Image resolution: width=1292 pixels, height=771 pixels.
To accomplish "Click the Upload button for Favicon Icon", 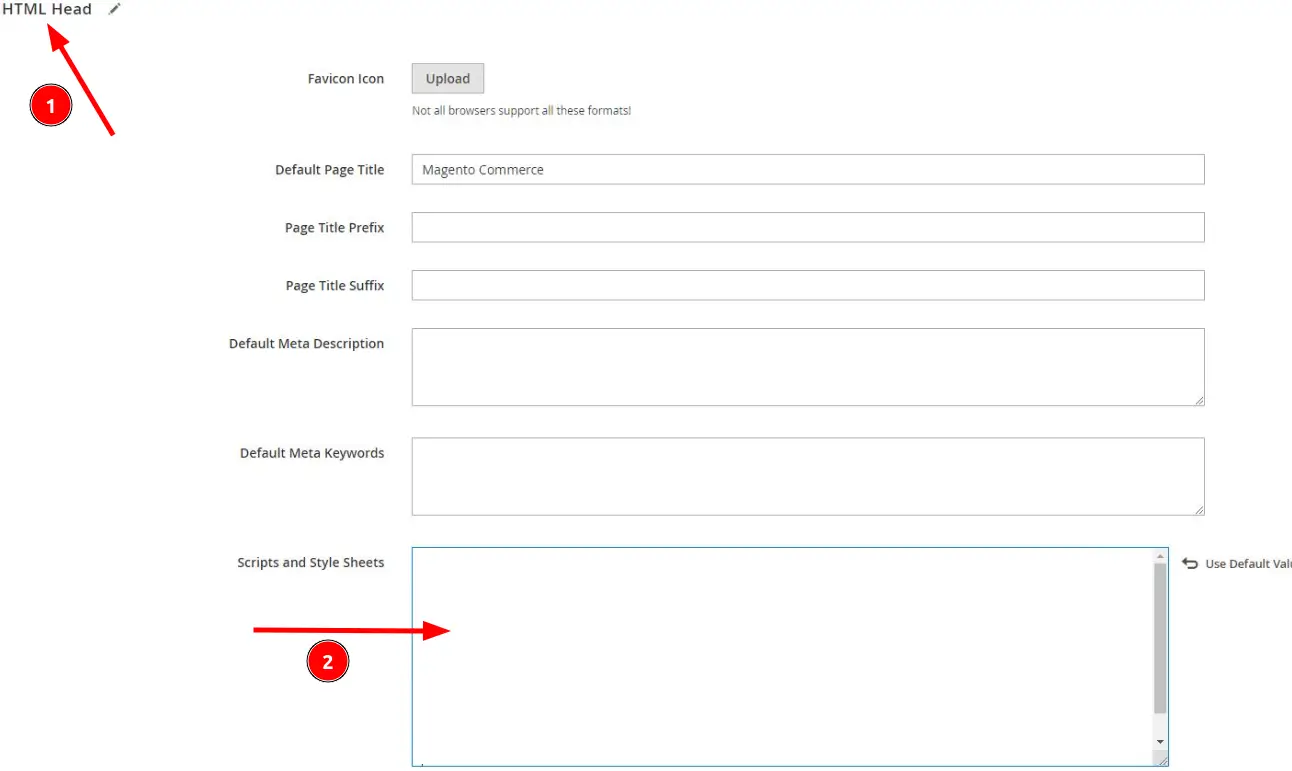I will coord(447,78).
